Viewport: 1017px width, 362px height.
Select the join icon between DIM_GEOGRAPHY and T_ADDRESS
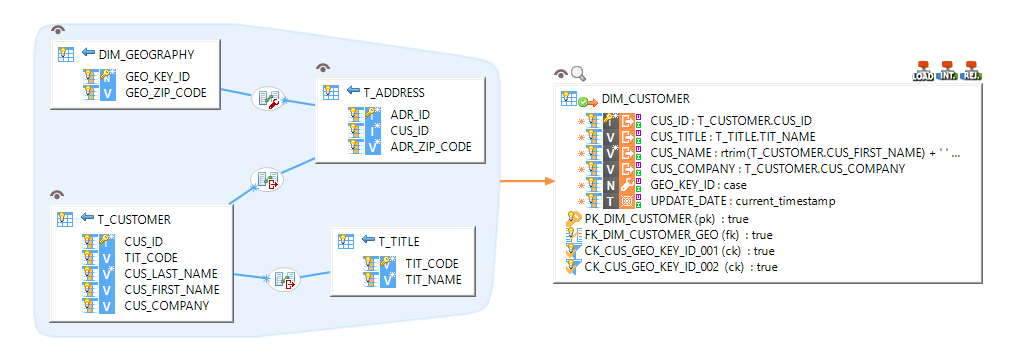[x=269, y=99]
